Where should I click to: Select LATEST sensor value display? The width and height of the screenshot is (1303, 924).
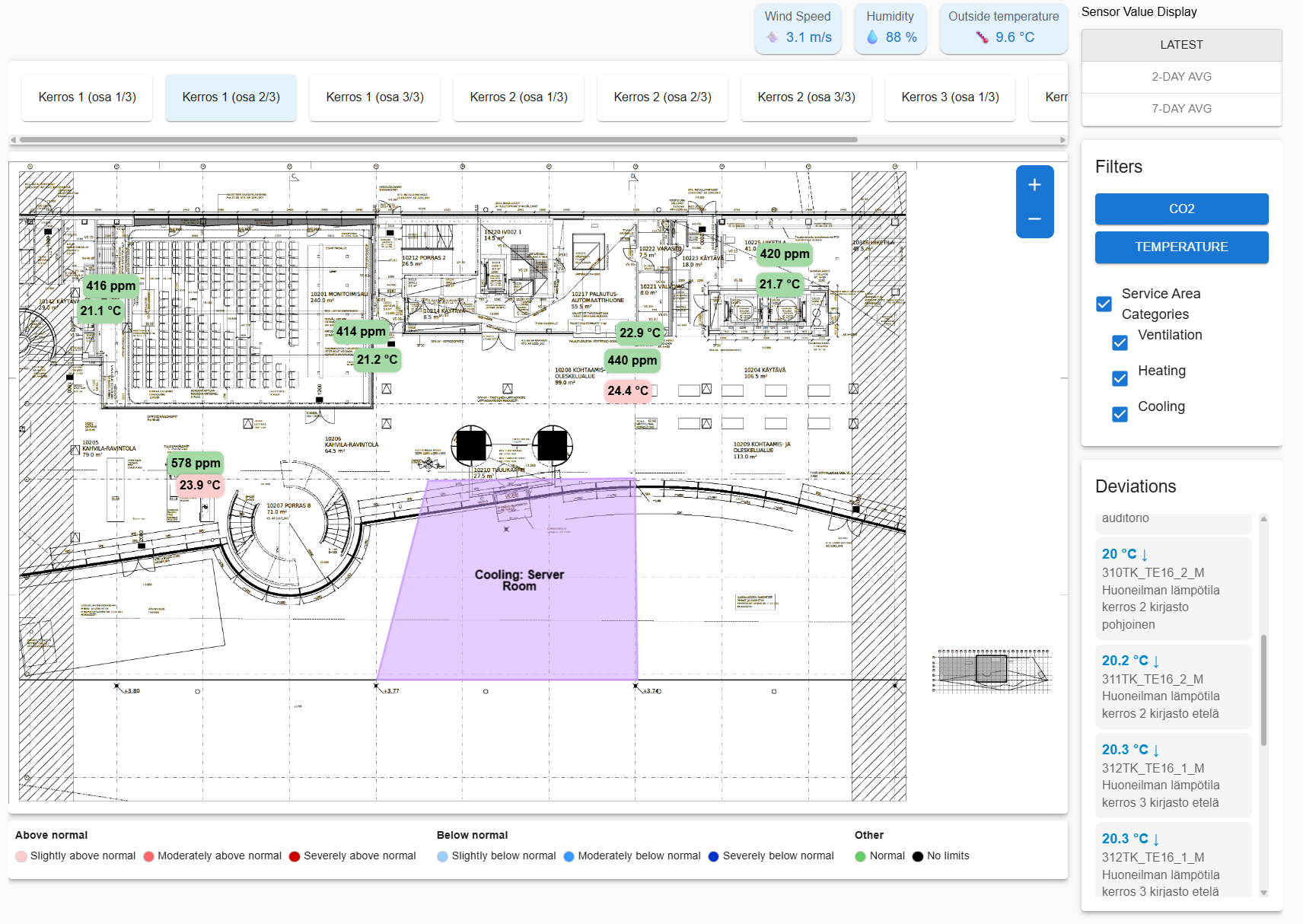click(1182, 45)
